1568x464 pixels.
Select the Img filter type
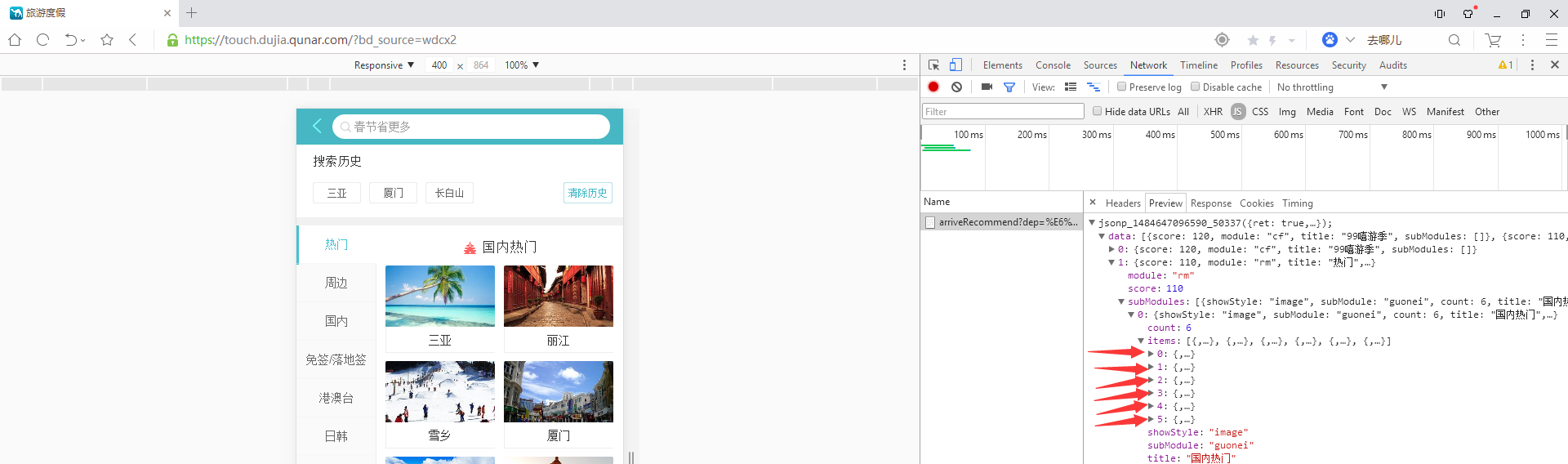point(1287,111)
